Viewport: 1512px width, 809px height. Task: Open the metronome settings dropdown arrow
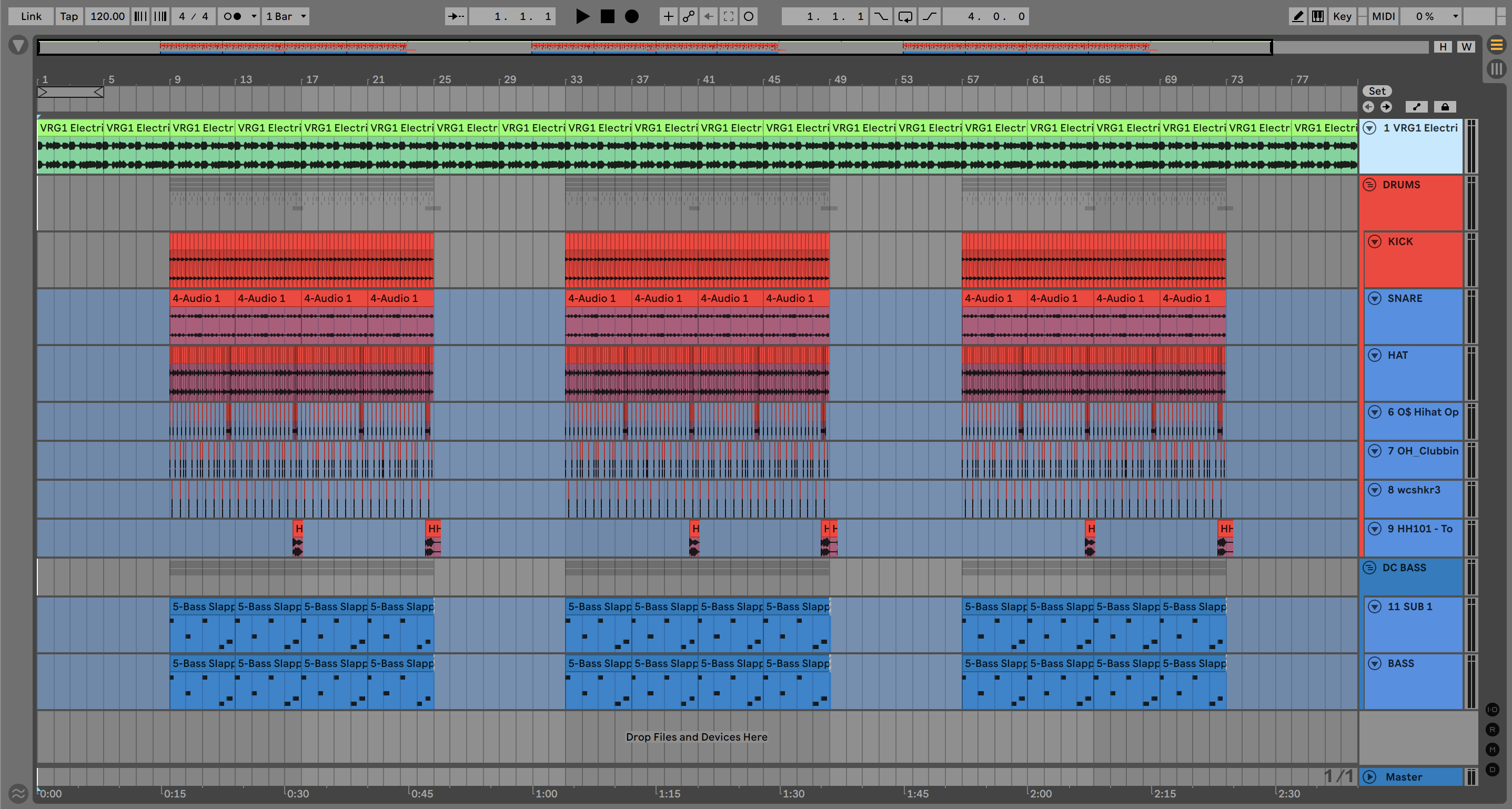(x=254, y=16)
